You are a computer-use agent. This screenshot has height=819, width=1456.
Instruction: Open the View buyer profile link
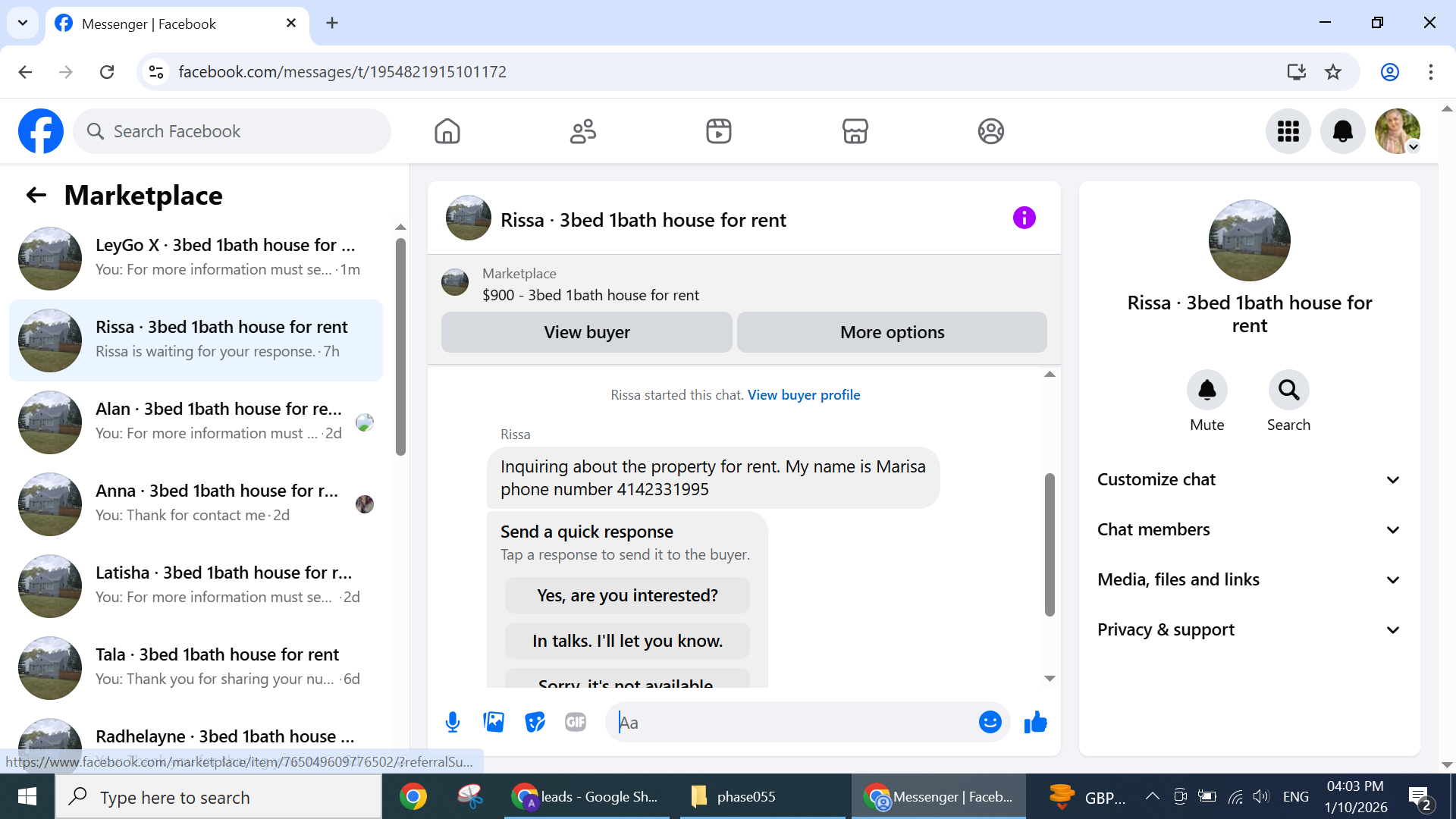click(803, 394)
